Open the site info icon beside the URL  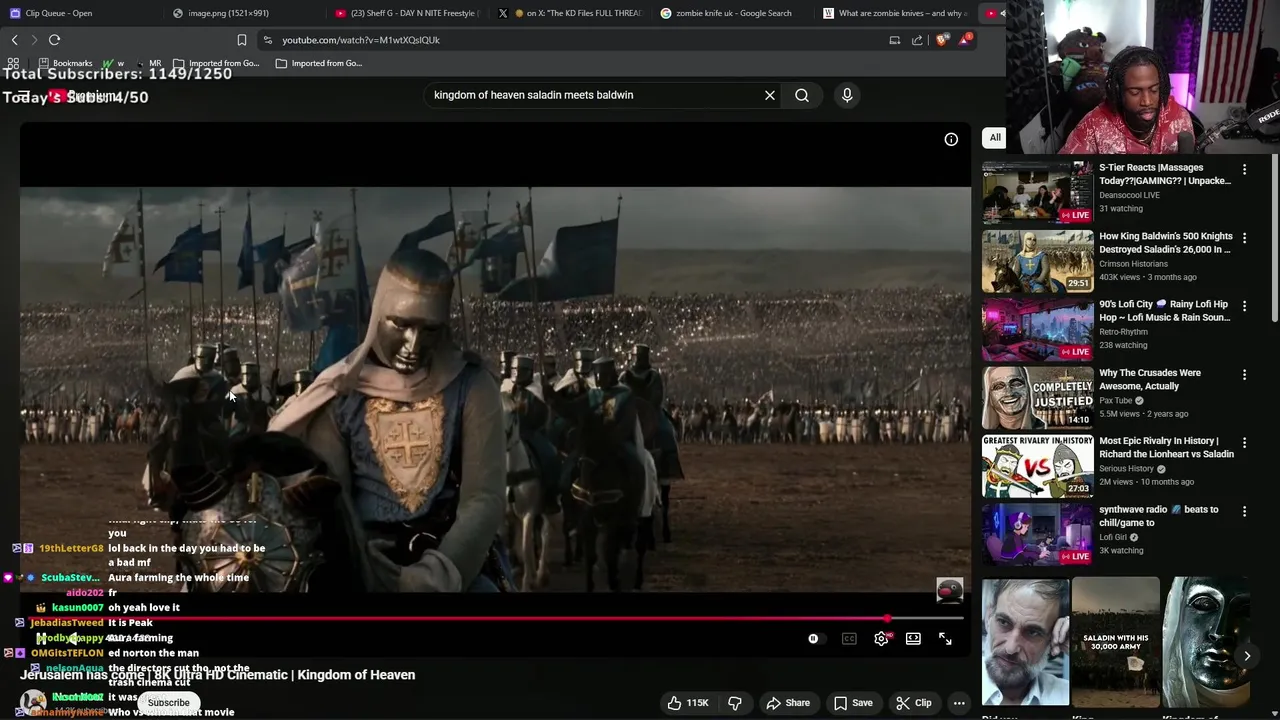pyautogui.click(x=267, y=40)
